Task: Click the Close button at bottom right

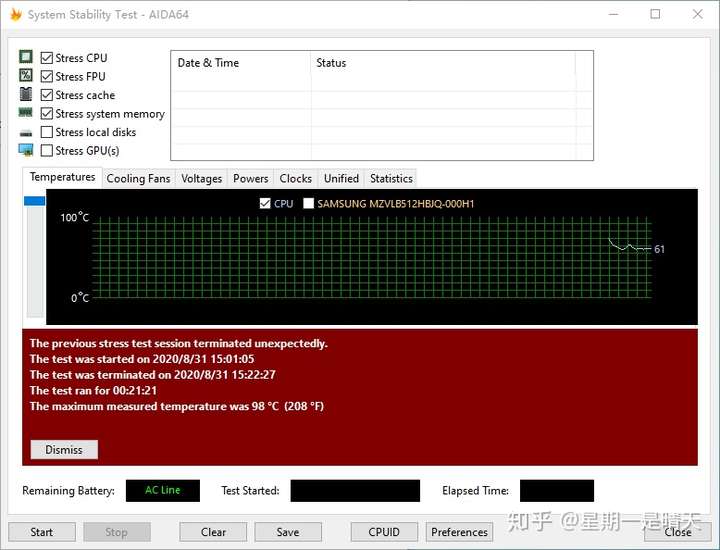Action: click(677, 532)
